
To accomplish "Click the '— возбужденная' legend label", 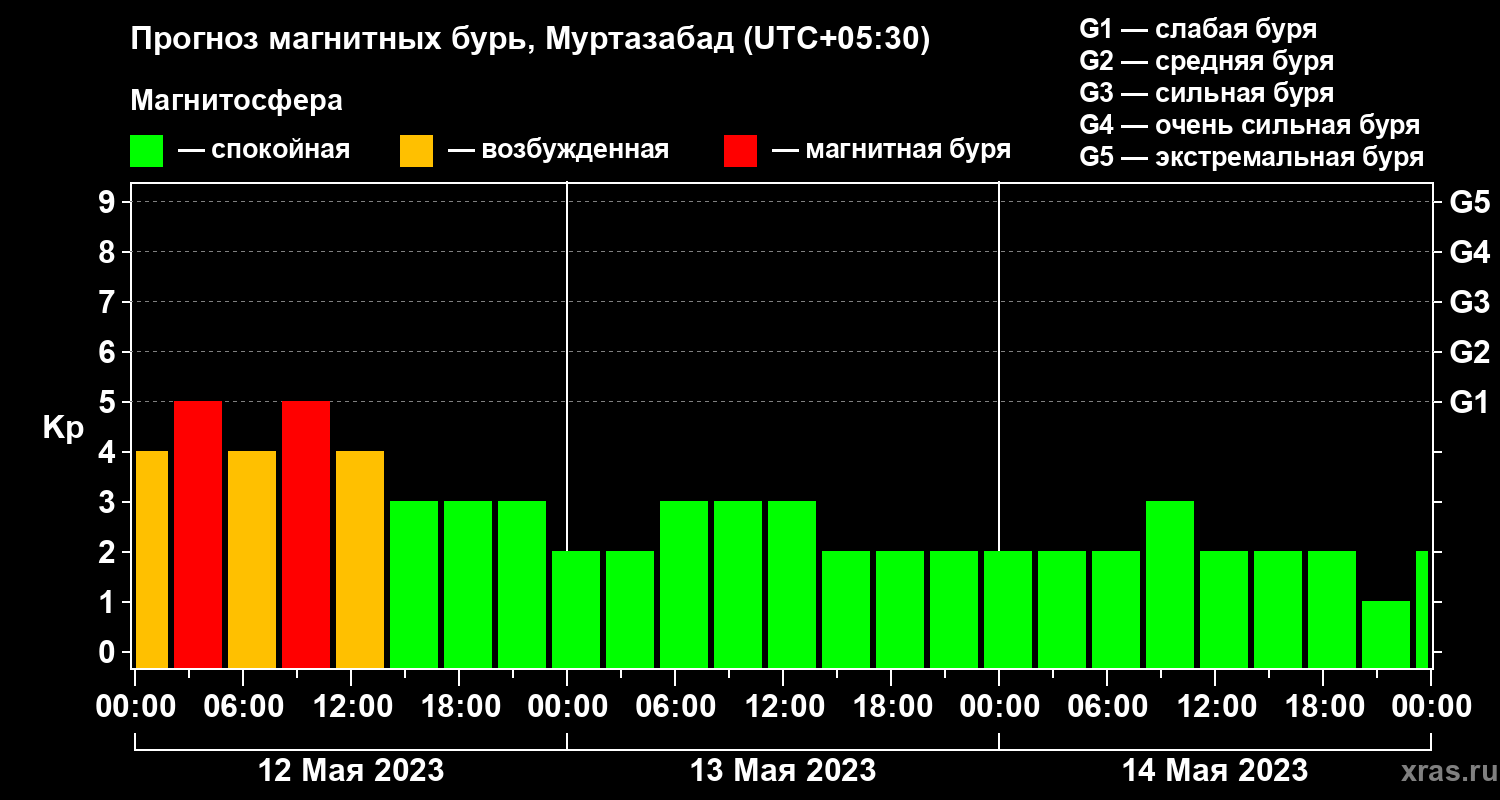I will [558, 150].
